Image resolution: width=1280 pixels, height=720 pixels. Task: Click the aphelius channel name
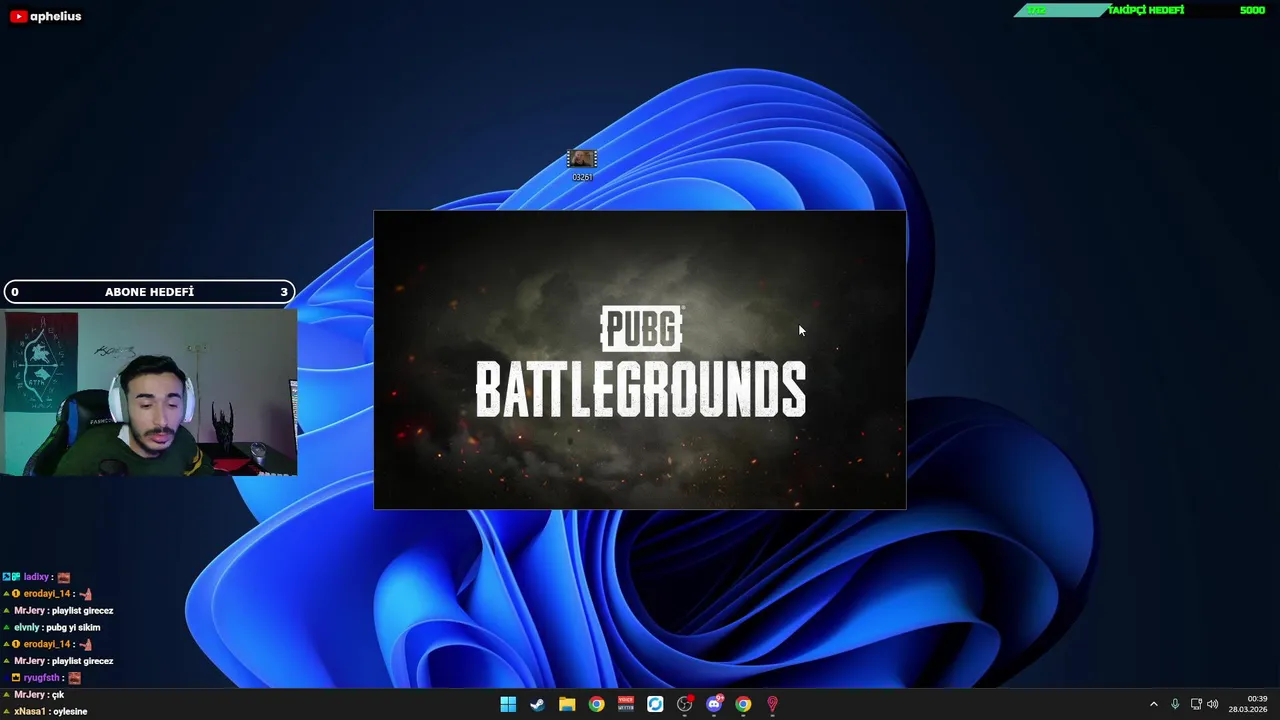(x=56, y=16)
